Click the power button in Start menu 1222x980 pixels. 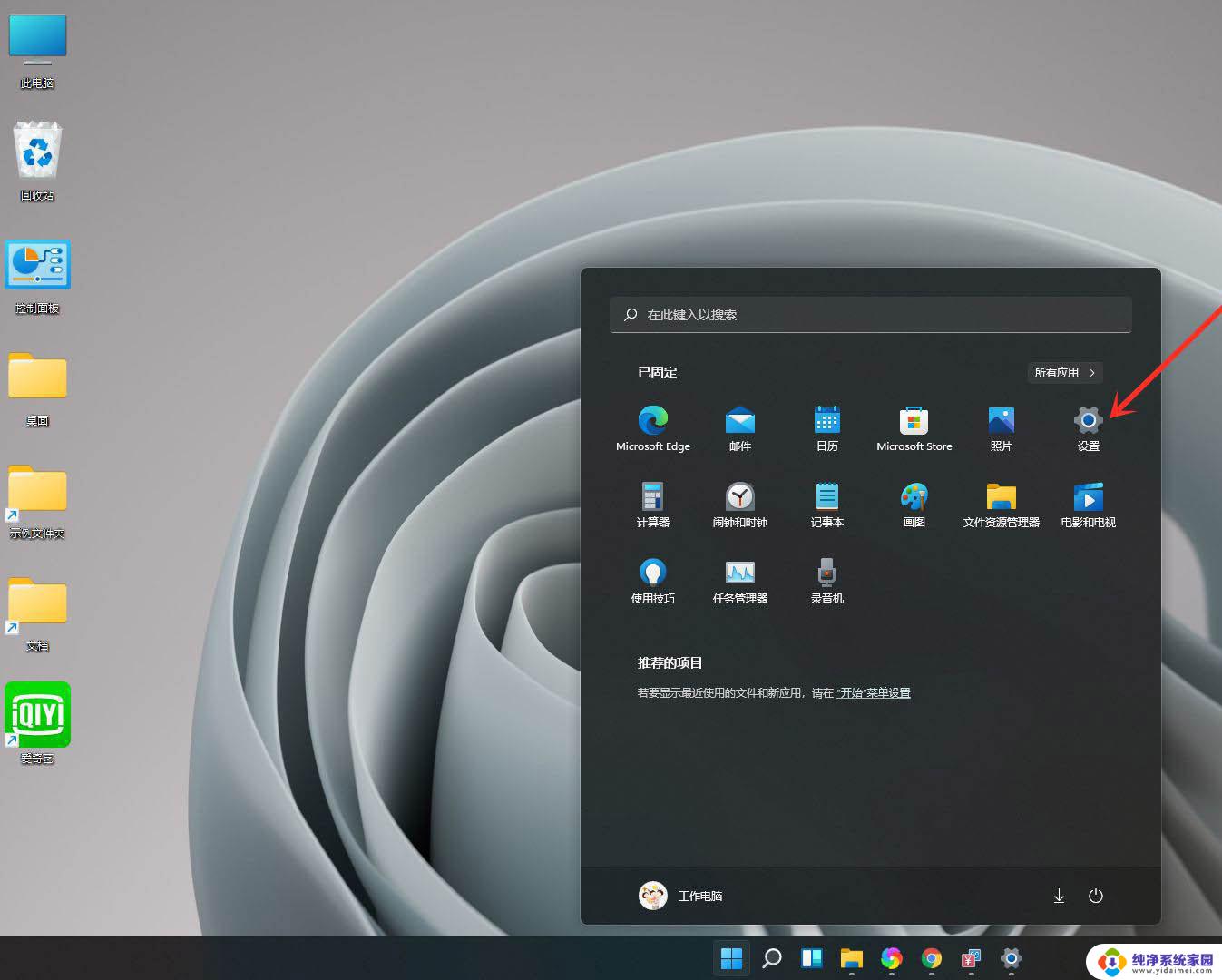tap(1096, 896)
